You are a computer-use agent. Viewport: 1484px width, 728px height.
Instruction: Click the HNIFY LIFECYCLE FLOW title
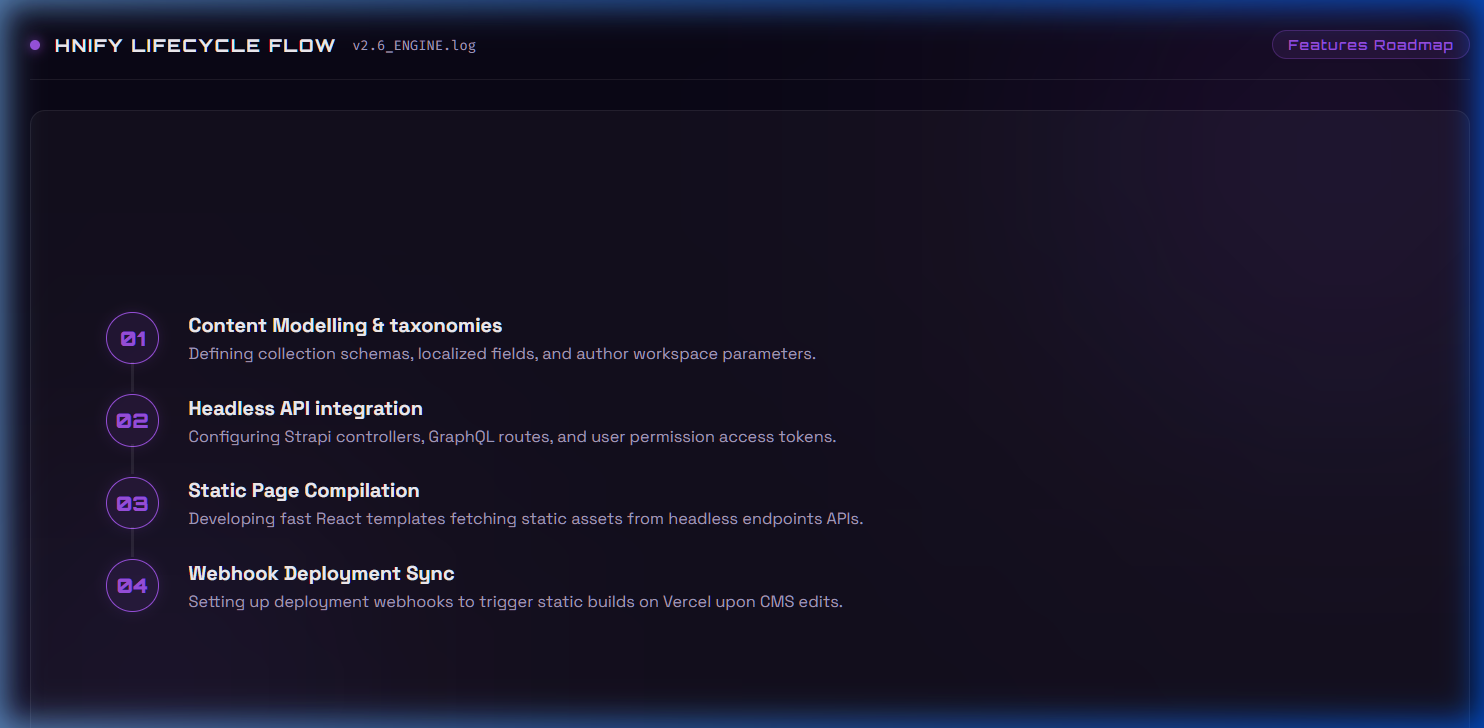click(195, 46)
